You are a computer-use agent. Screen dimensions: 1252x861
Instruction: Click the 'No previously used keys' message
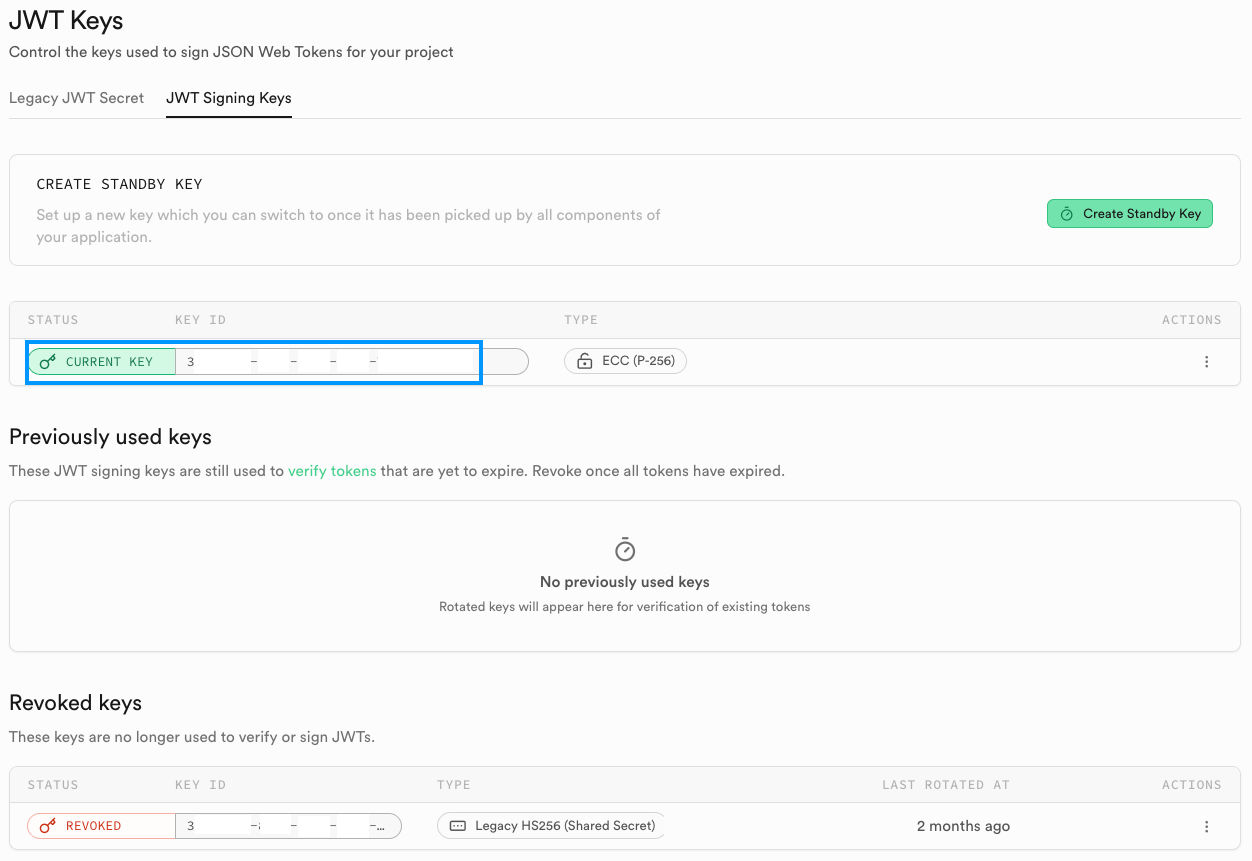(x=624, y=582)
